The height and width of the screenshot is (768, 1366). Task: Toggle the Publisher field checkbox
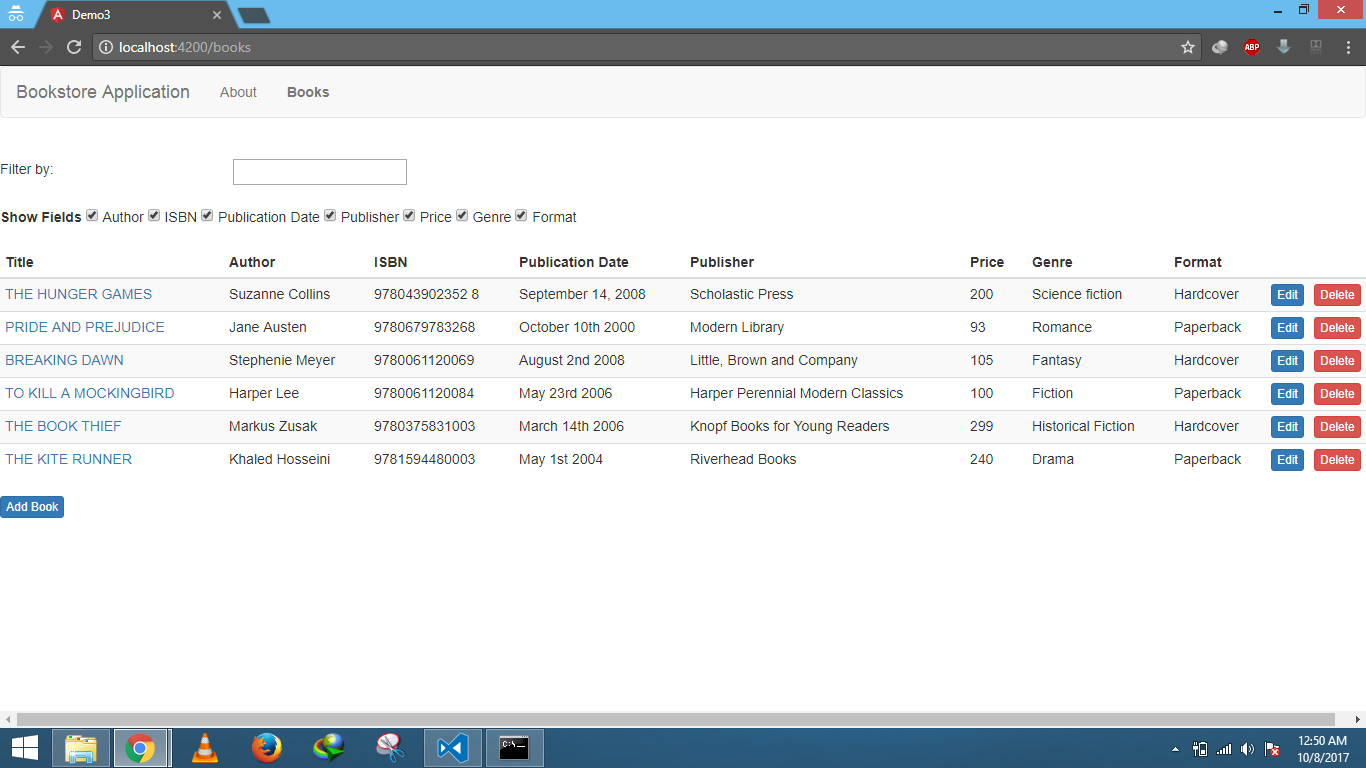(330, 216)
